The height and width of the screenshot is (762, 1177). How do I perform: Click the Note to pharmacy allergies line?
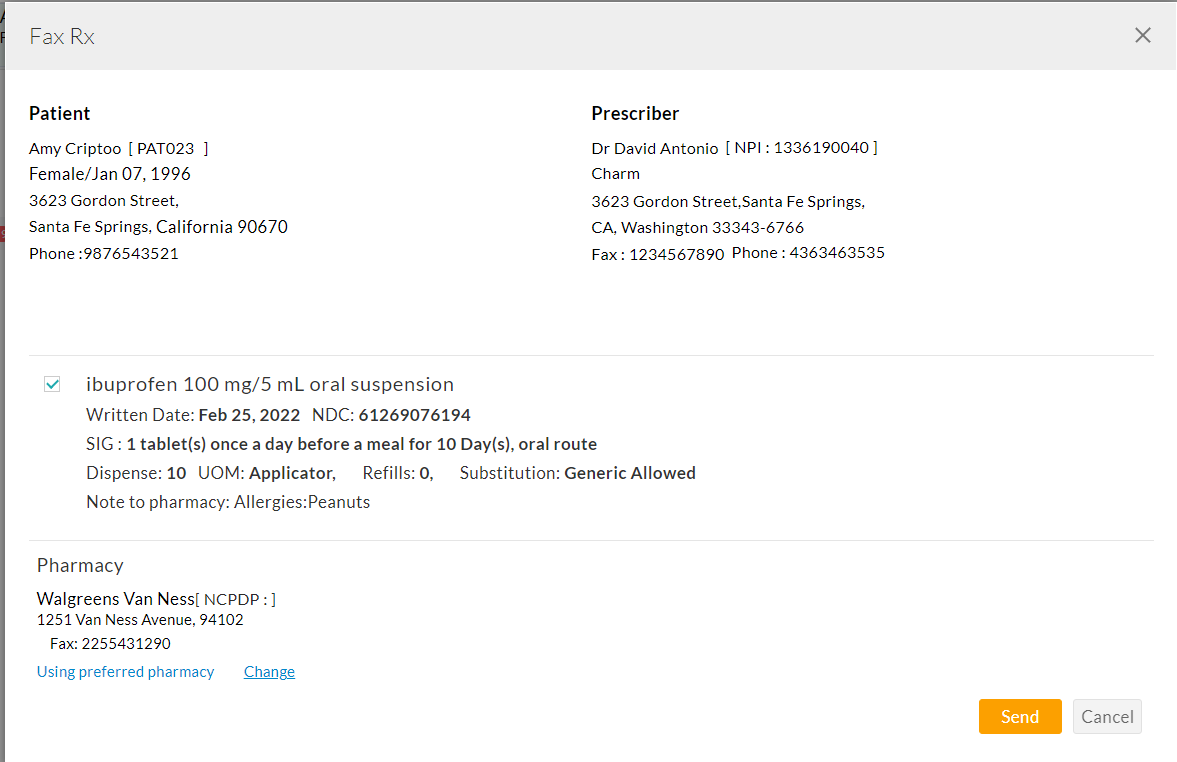point(228,502)
